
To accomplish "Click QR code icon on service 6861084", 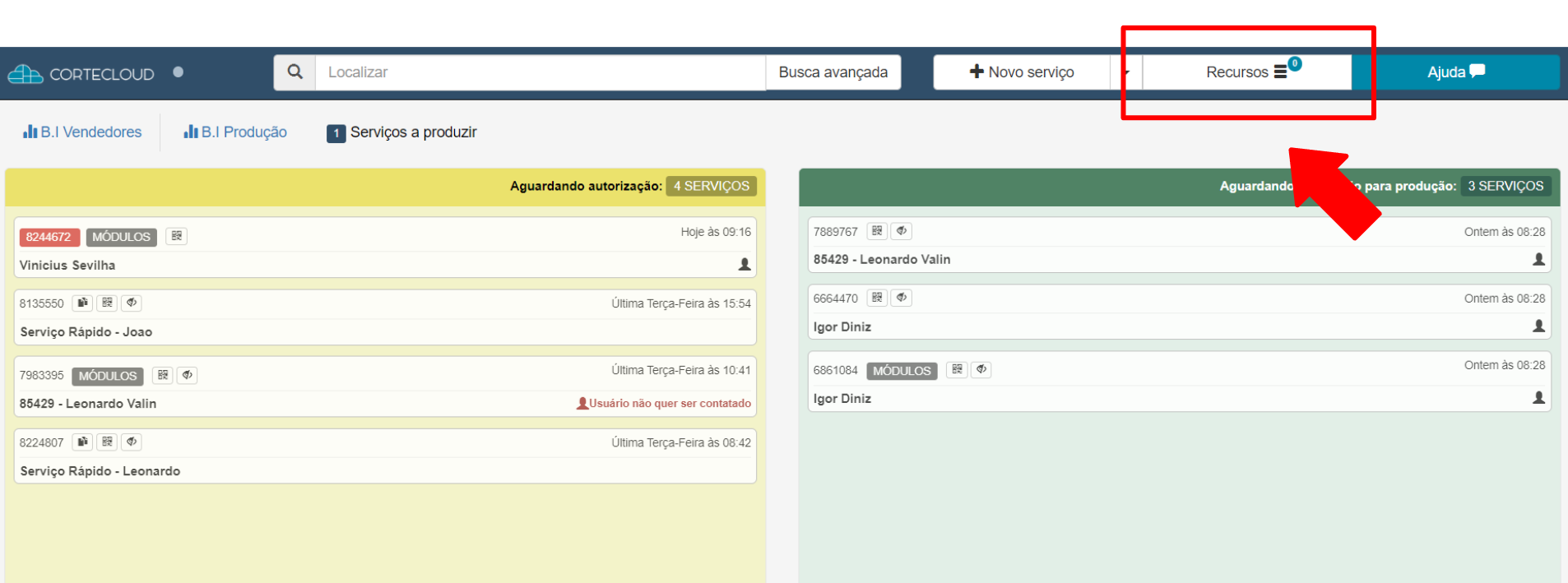I will coord(957,370).
